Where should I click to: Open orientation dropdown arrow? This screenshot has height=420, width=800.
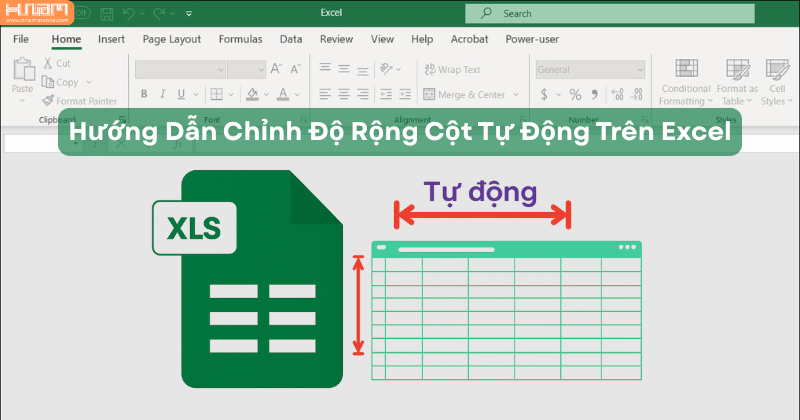tap(398, 69)
